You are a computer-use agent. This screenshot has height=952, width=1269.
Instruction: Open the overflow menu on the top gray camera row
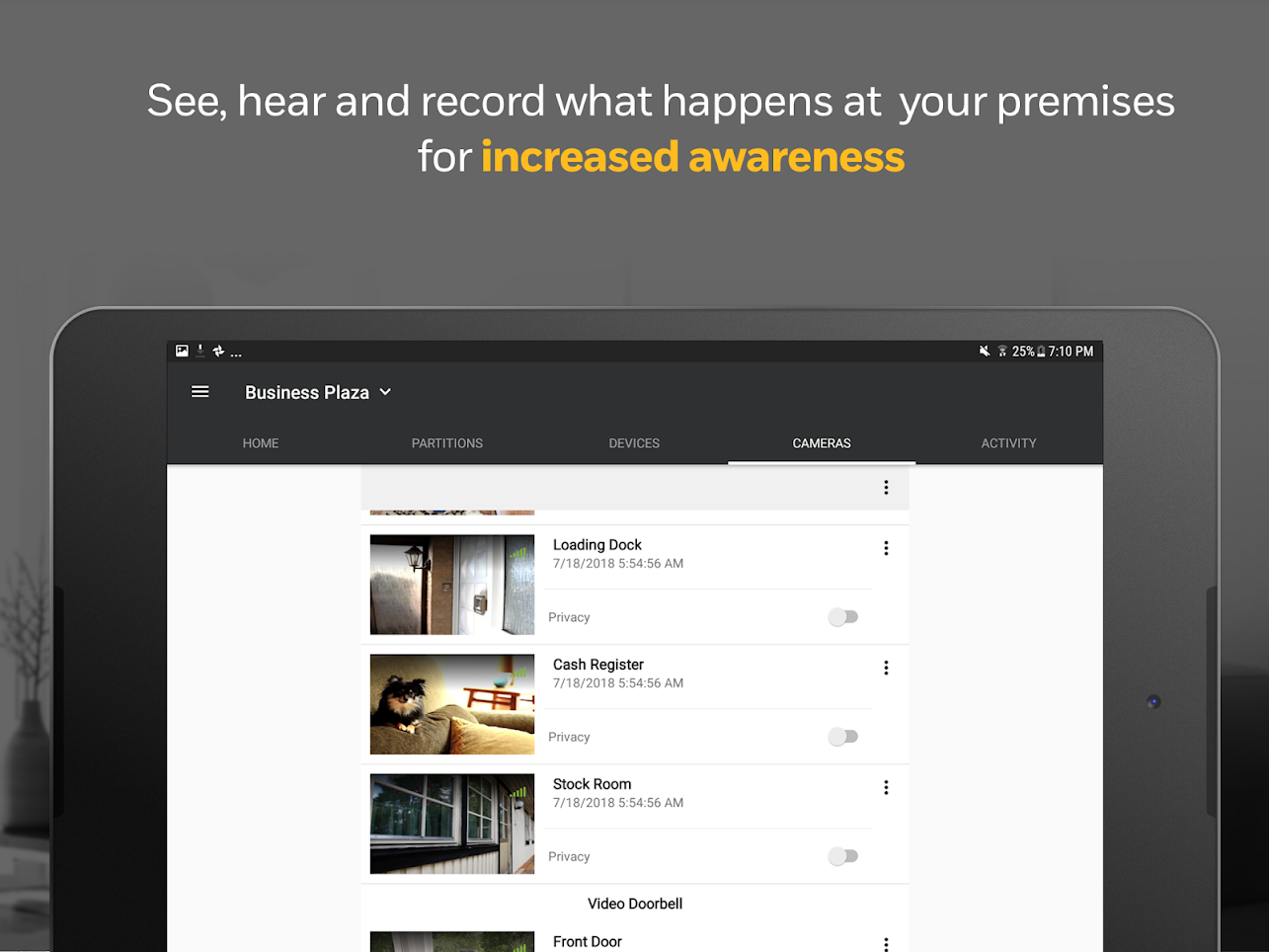tap(886, 487)
